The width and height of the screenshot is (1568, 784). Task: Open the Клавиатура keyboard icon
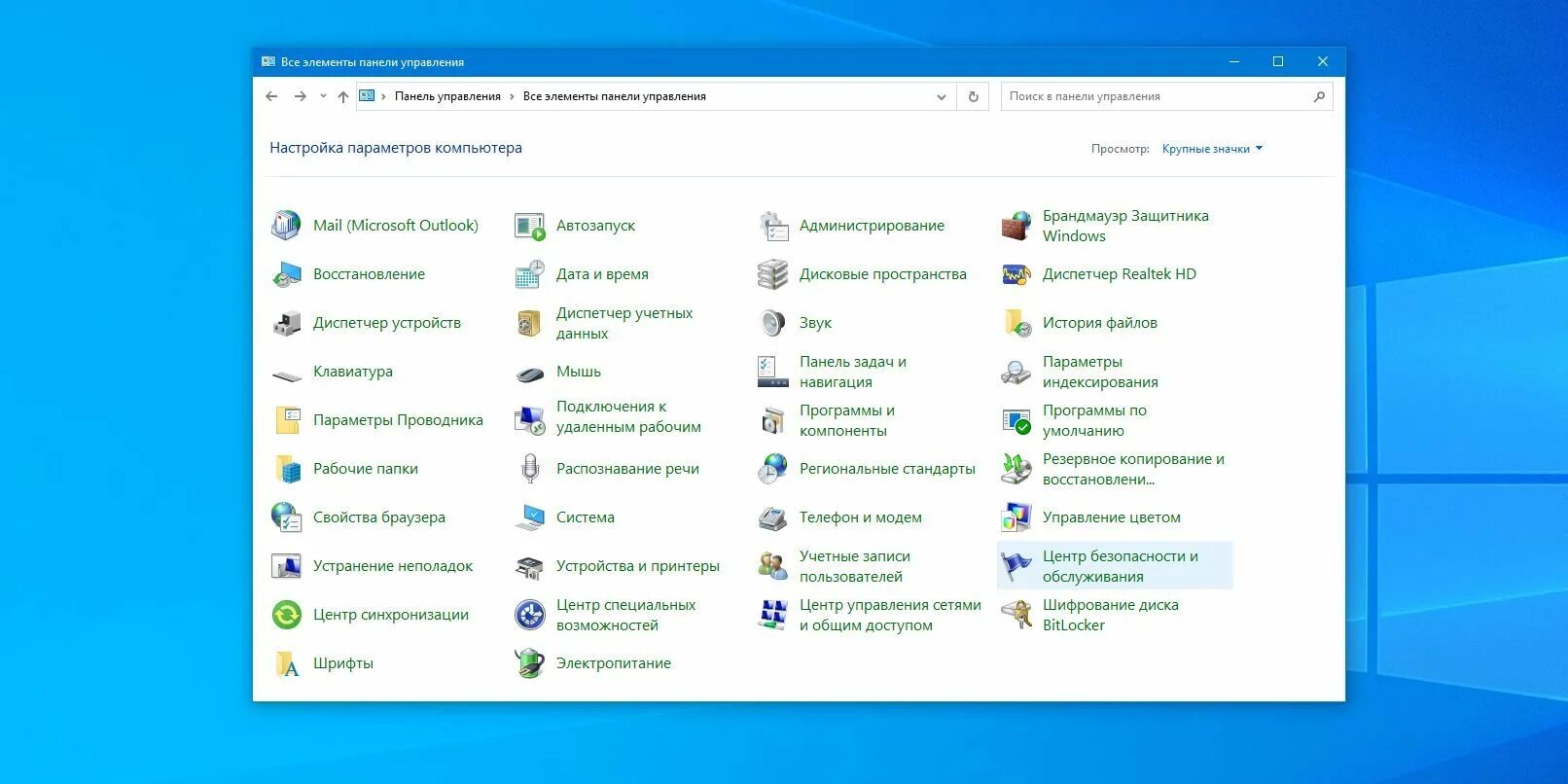[286, 374]
